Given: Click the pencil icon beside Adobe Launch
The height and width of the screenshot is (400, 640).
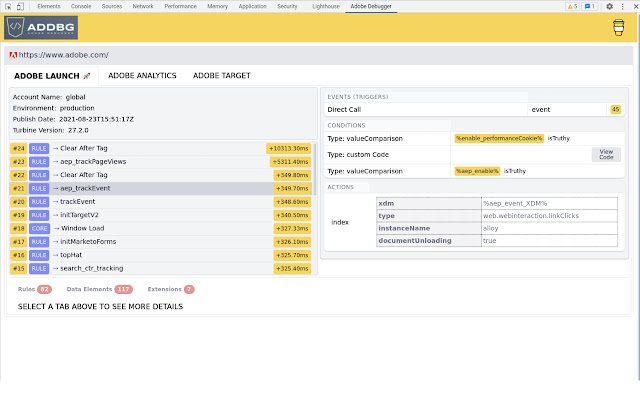Looking at the screenshot, I should click(87, 75).
